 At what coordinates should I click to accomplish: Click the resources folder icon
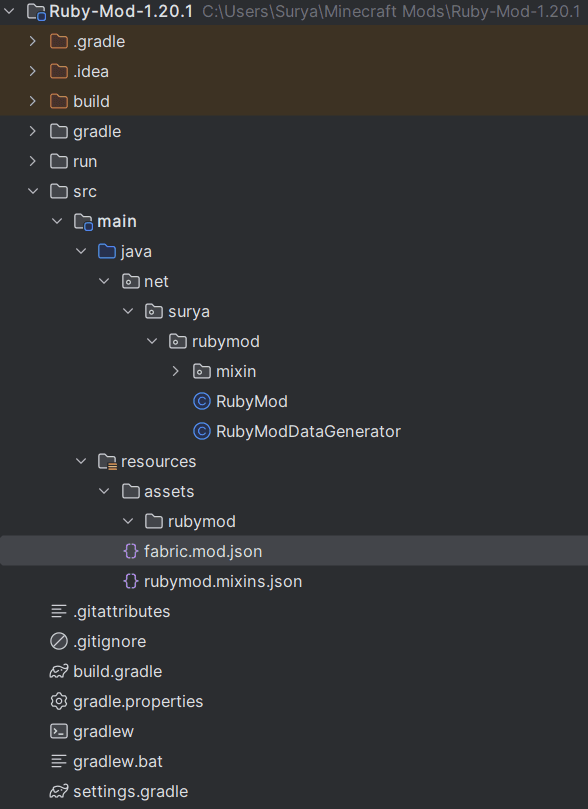(107, 461)
